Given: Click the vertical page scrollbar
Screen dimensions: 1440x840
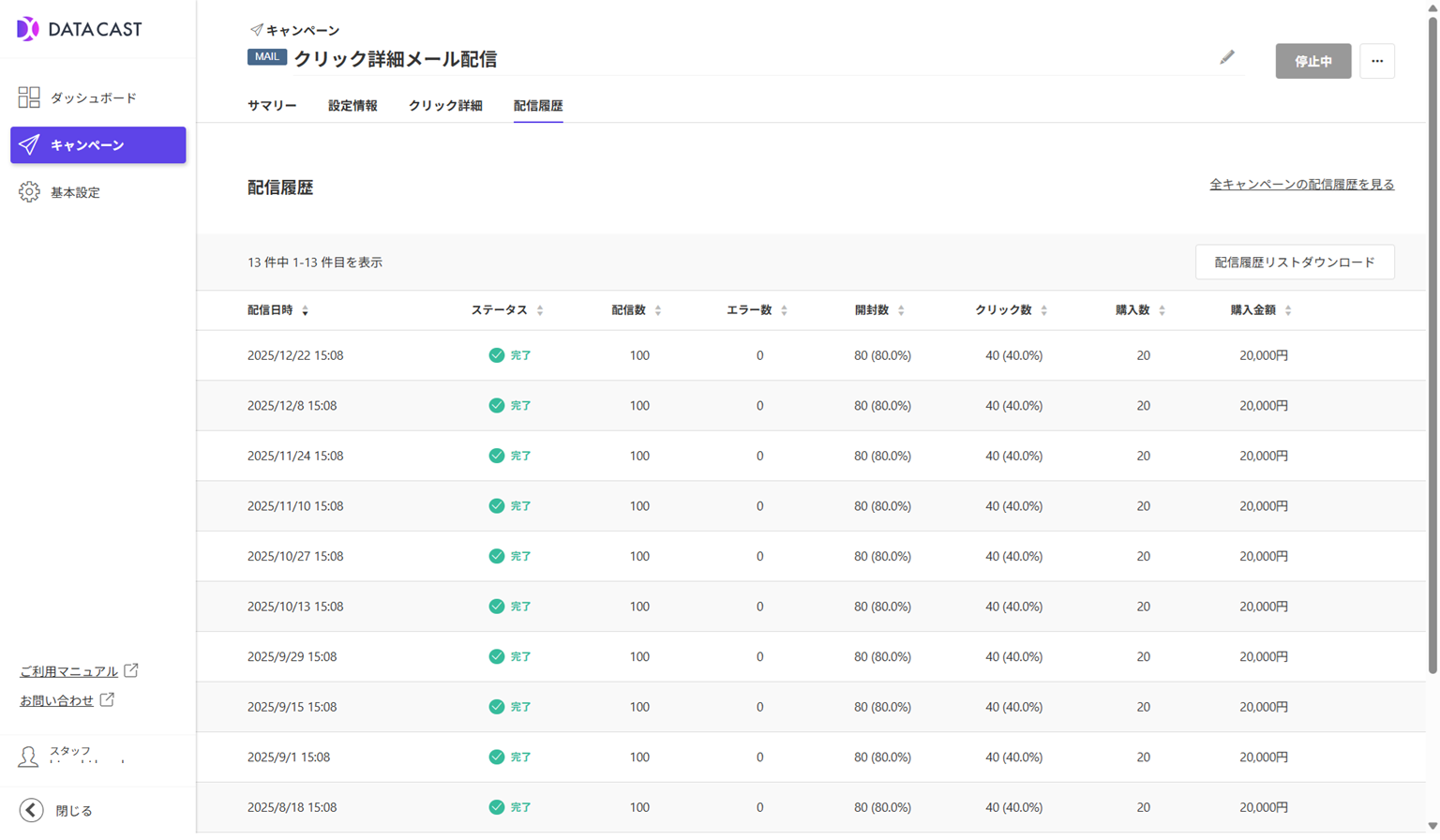Looking at the screenshot, I should point(1432,375).
